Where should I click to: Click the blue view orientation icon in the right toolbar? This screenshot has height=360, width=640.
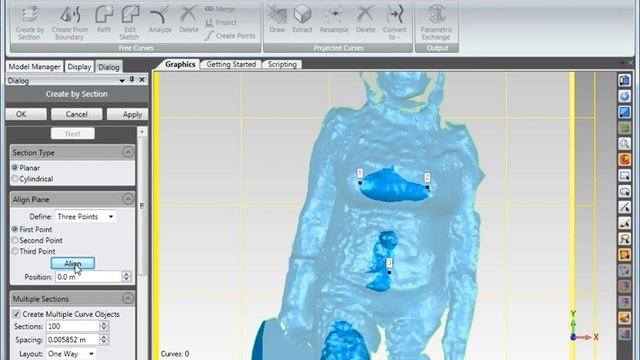click(624, 80)
